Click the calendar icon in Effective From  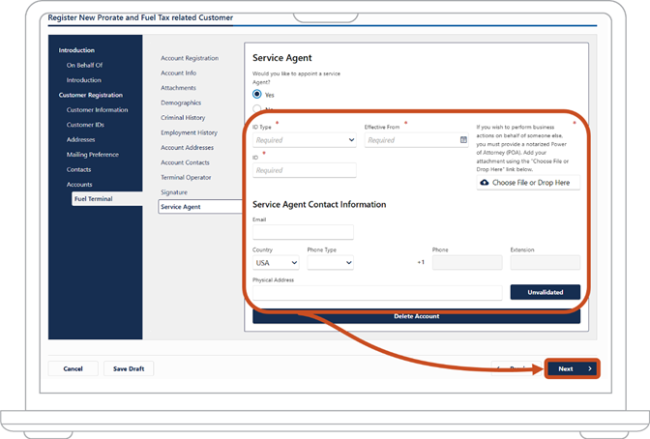coord(463,140)
